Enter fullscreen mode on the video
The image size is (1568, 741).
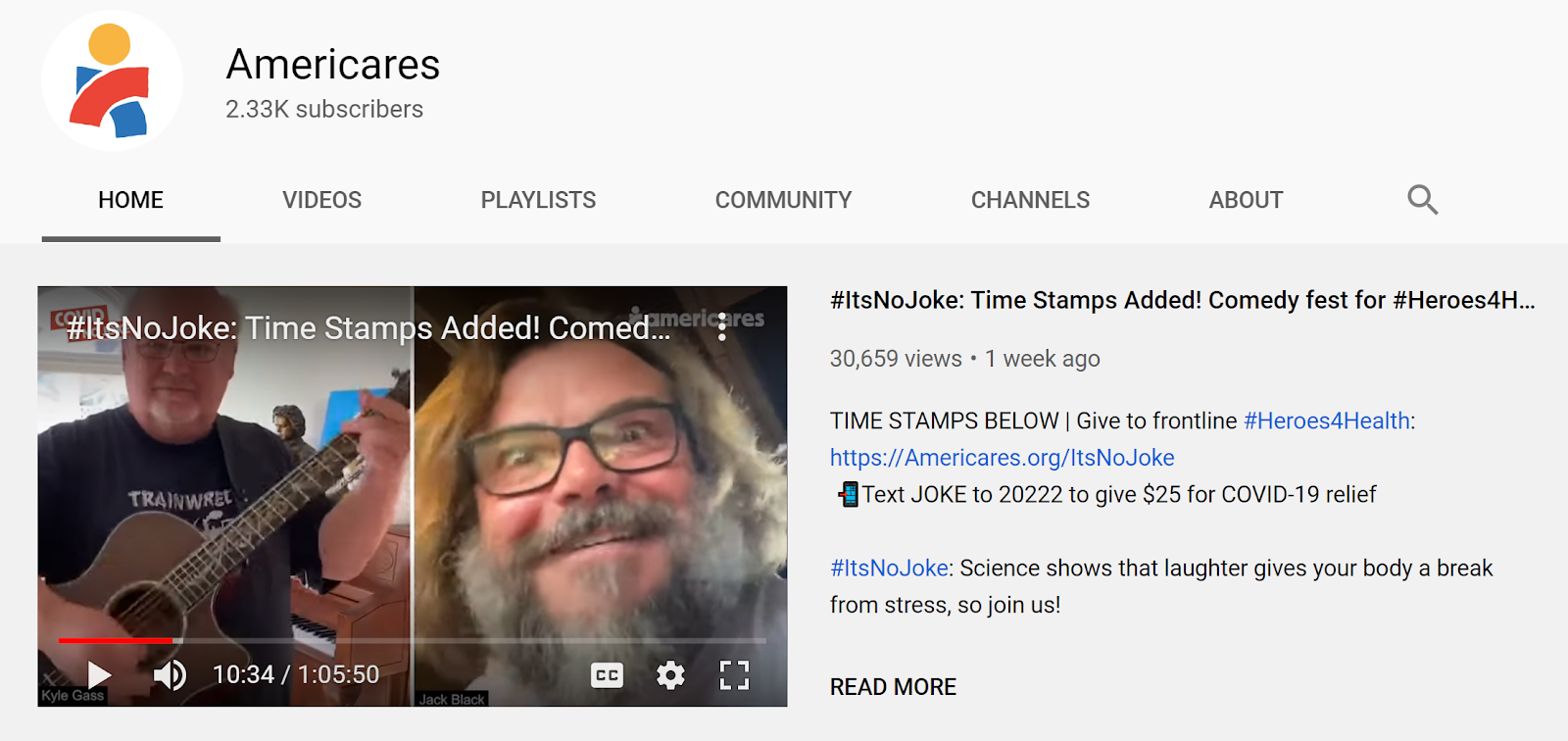click(x=734, y=675)
